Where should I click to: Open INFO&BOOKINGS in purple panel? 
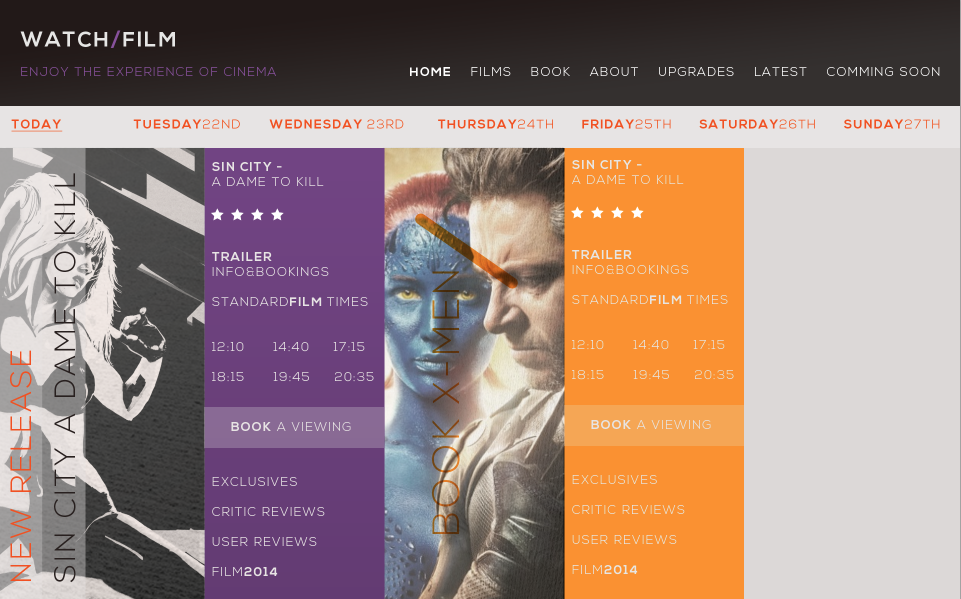tap(270, 272)
